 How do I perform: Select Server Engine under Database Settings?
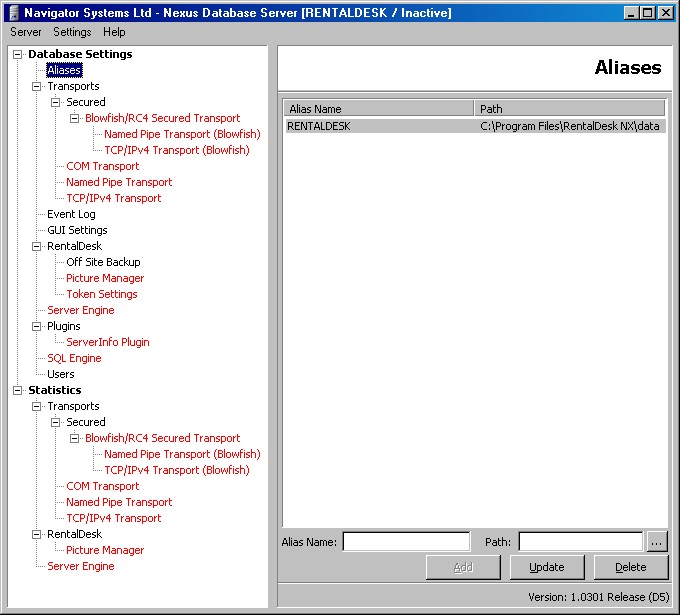[x=81, y=311]
